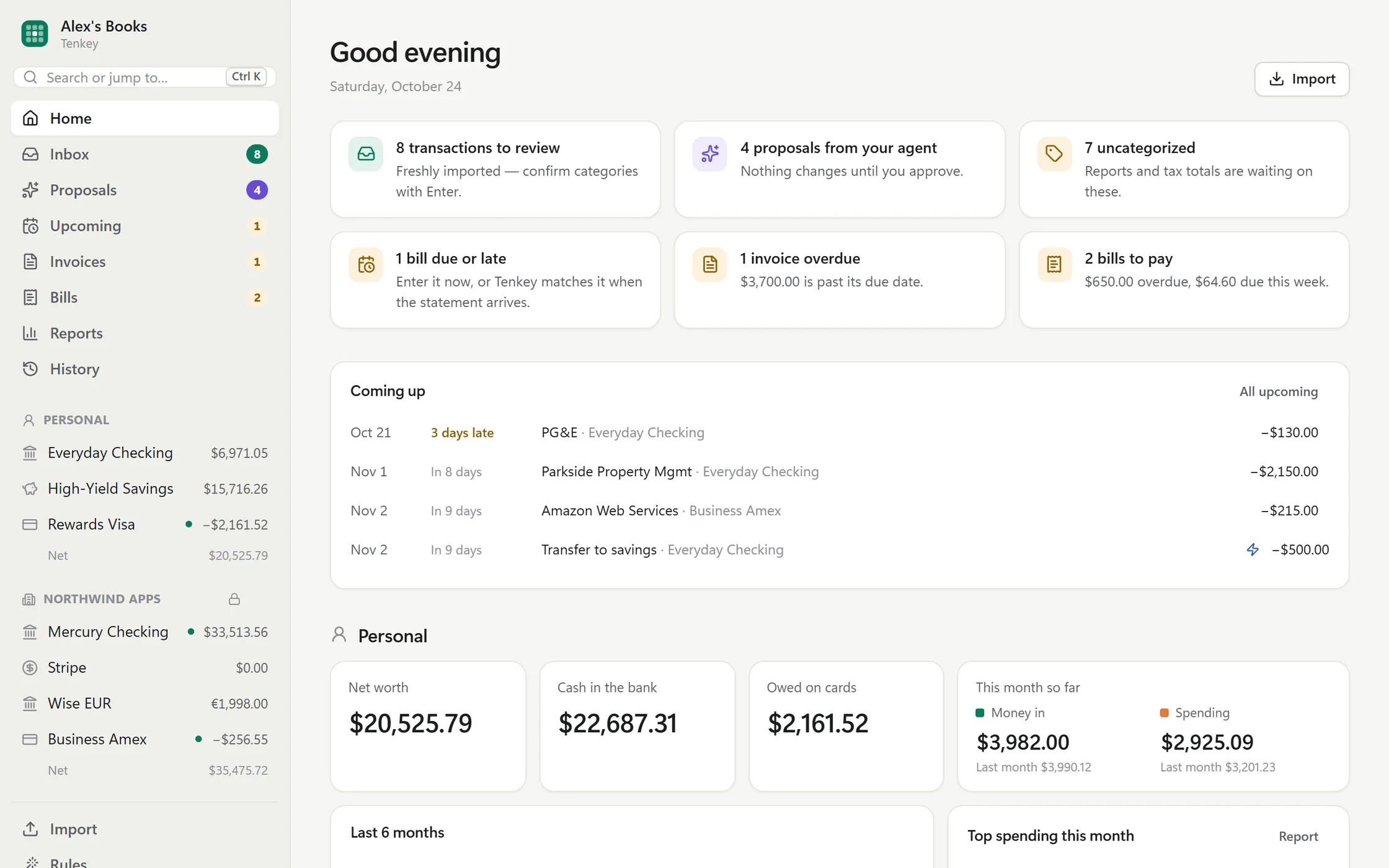This screenshot has height=868, width=1389.
Task: Focus the Search or jump to field
Action: coord(144,77)
